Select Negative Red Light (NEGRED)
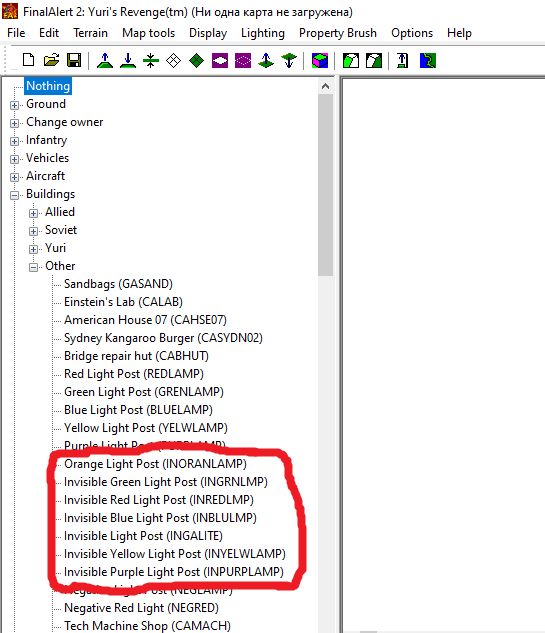Viewport: 545px width, 633px height. (141, 608)
